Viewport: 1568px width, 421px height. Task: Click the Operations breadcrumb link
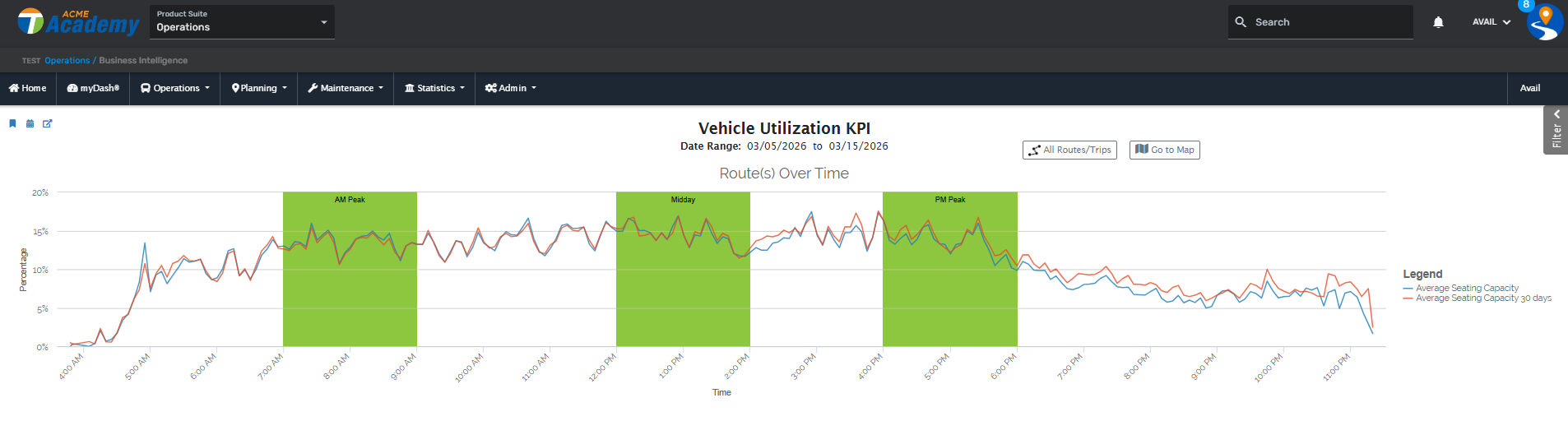(x=67, y=61)
